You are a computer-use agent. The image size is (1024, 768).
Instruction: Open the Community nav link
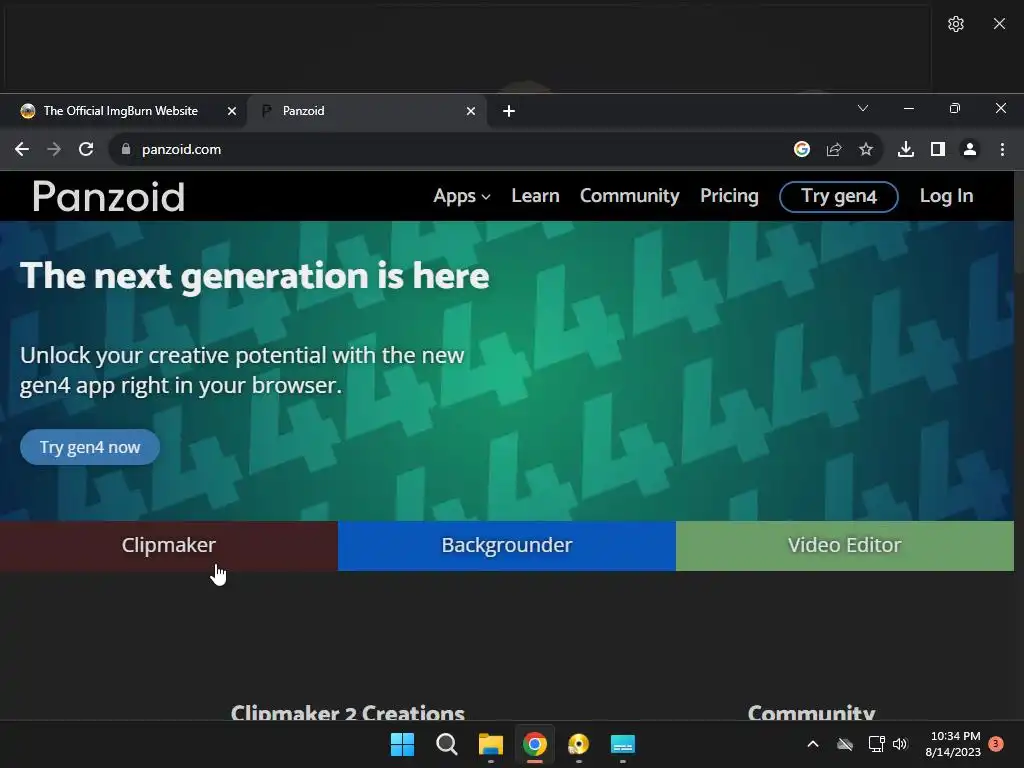[x=630, y=196]
